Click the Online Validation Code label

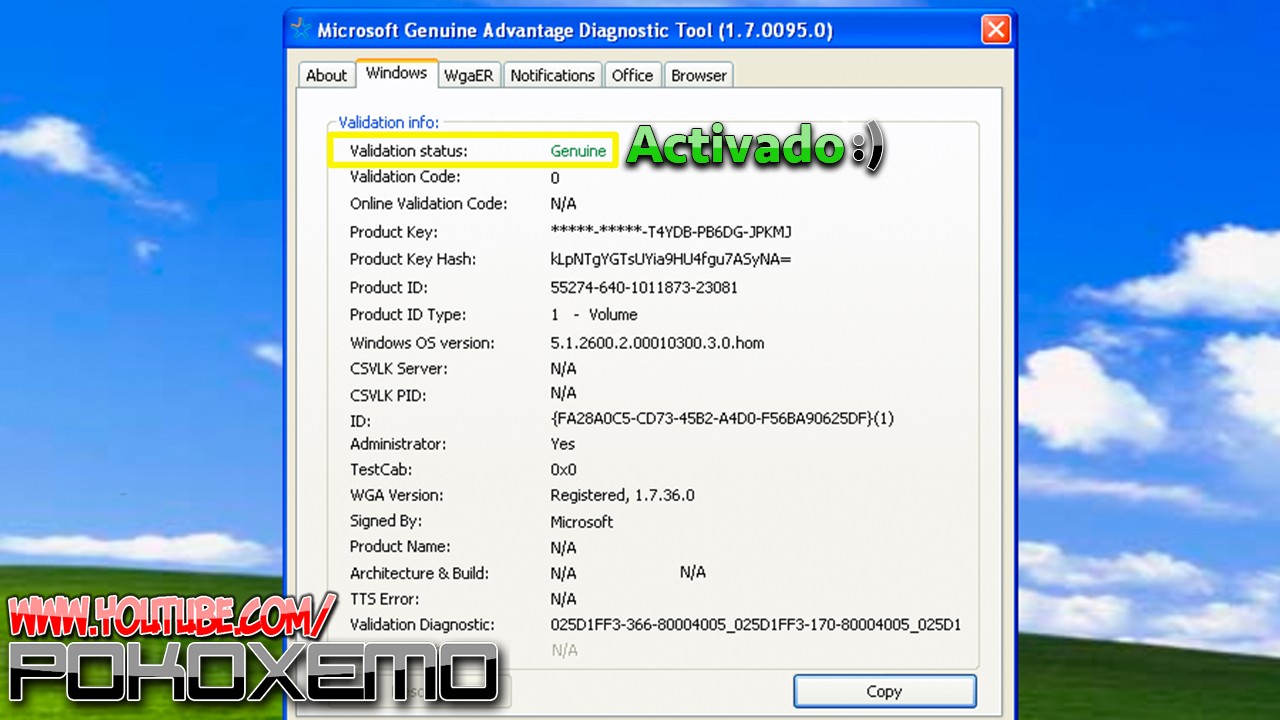(429, 204)
